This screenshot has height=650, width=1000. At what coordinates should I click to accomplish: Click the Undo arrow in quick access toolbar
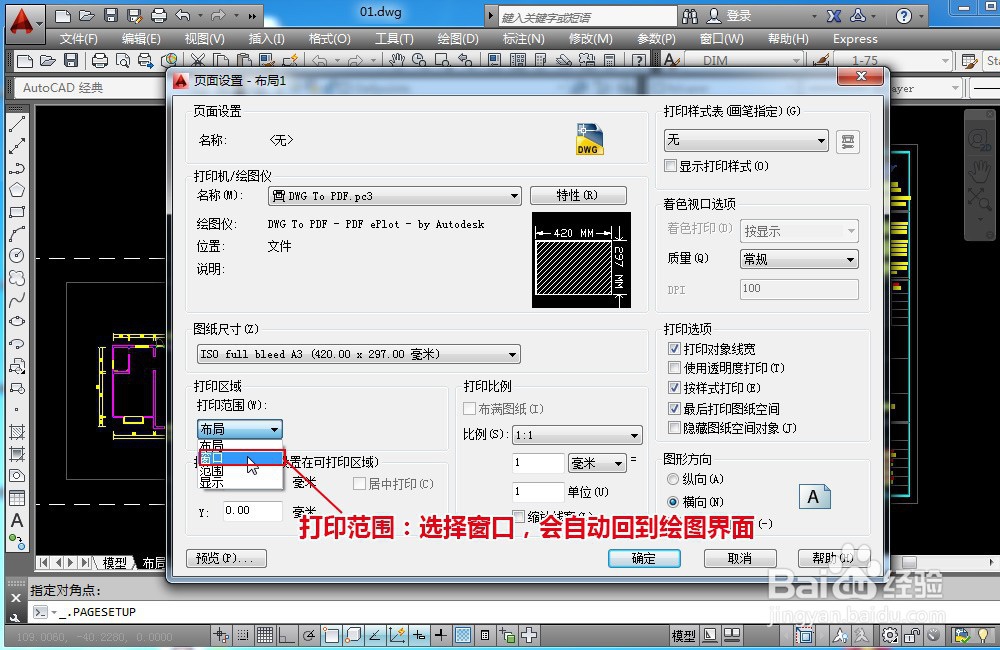[x=184, y=15]
